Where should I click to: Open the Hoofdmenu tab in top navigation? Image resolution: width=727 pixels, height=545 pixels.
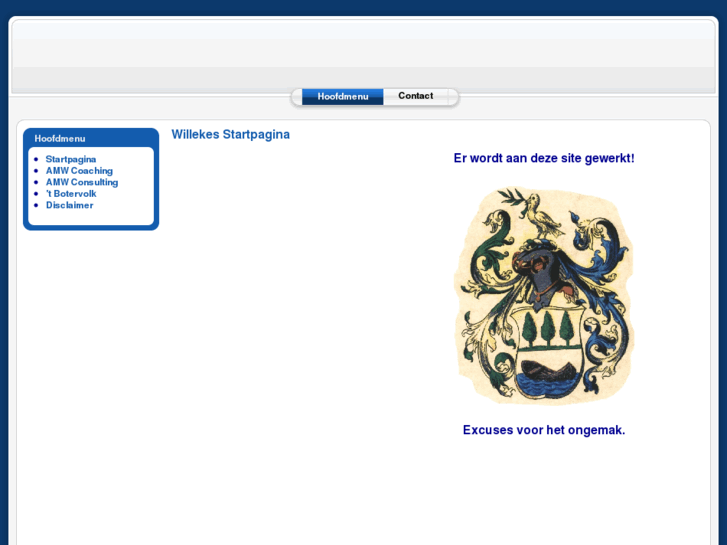pyautogui.click(x=343, y=96)
